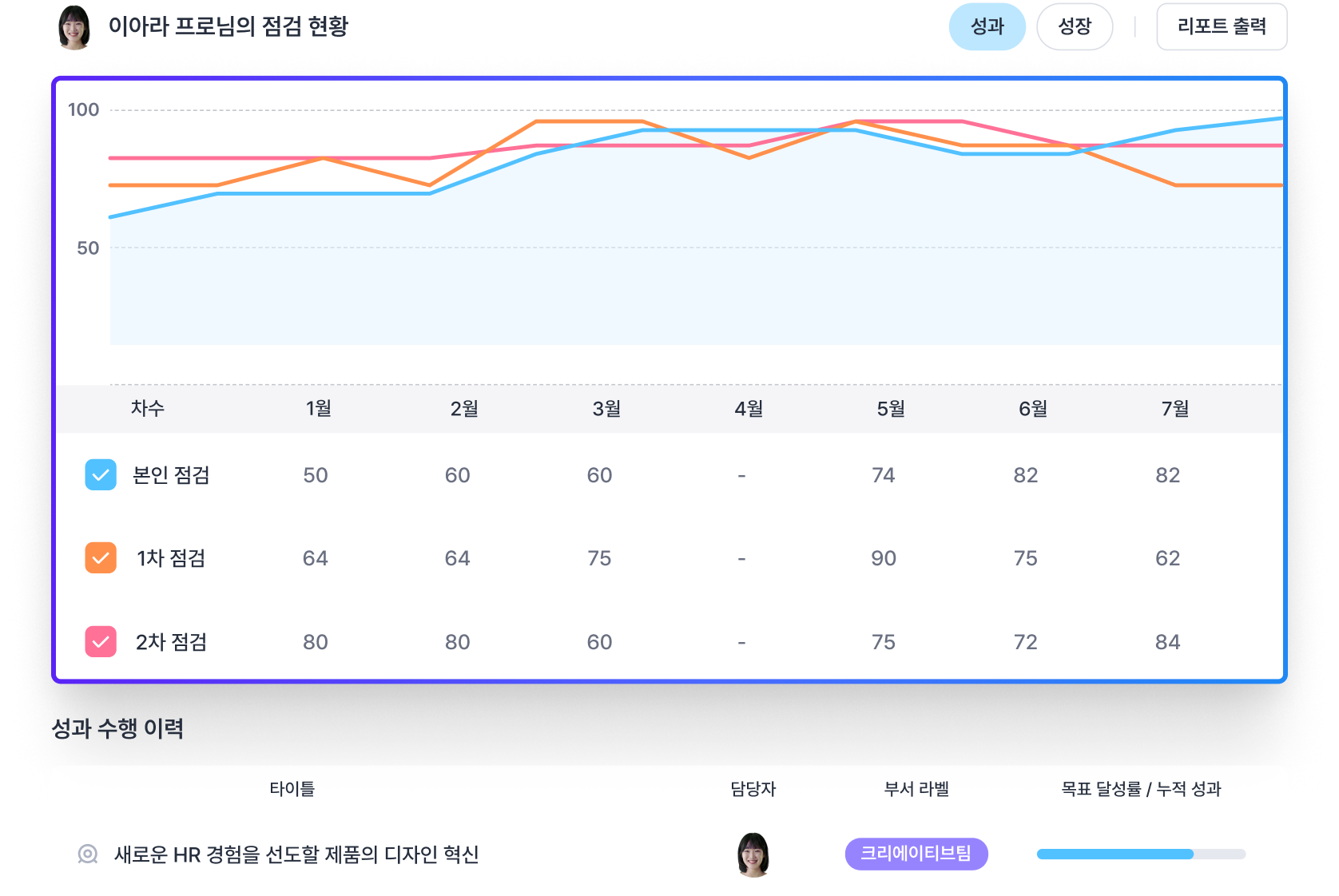Disable the pink 2차 점검 checkbox
The width and height of the screenshot is (1339, 896).
(101, 642)
